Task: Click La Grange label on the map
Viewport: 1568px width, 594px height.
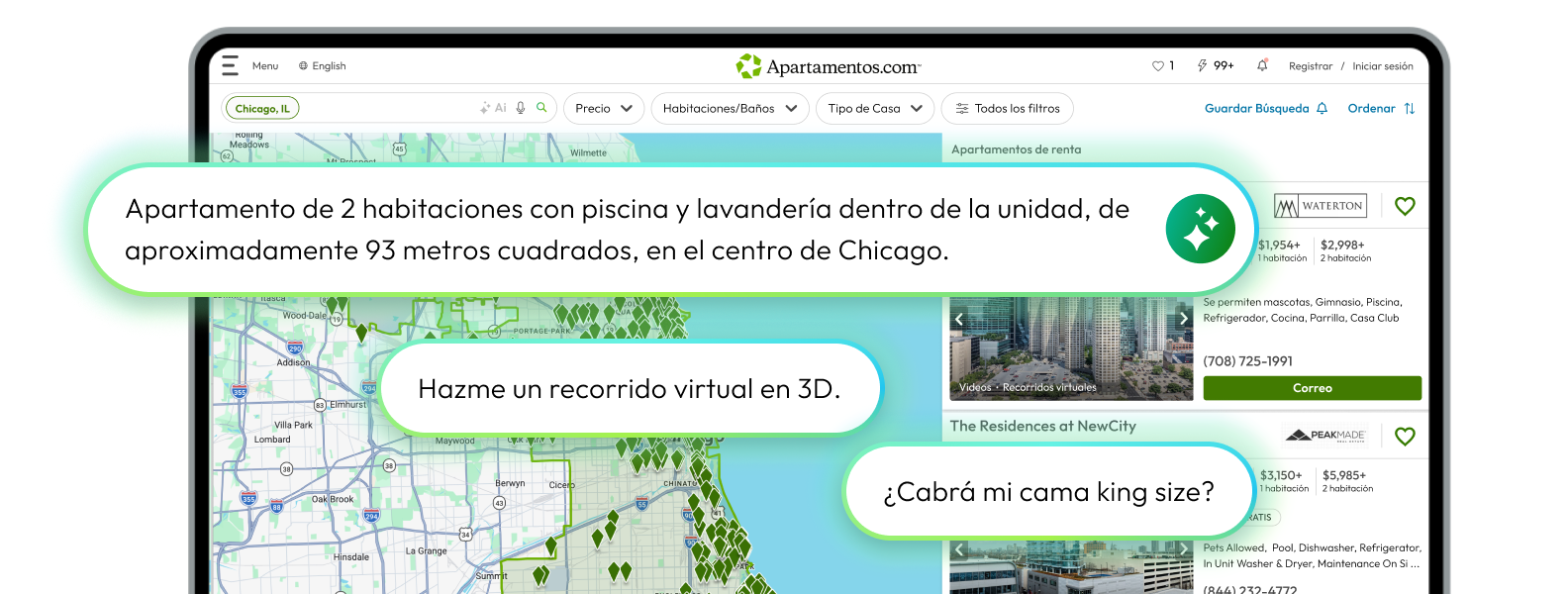Action: tap(426, 550)
